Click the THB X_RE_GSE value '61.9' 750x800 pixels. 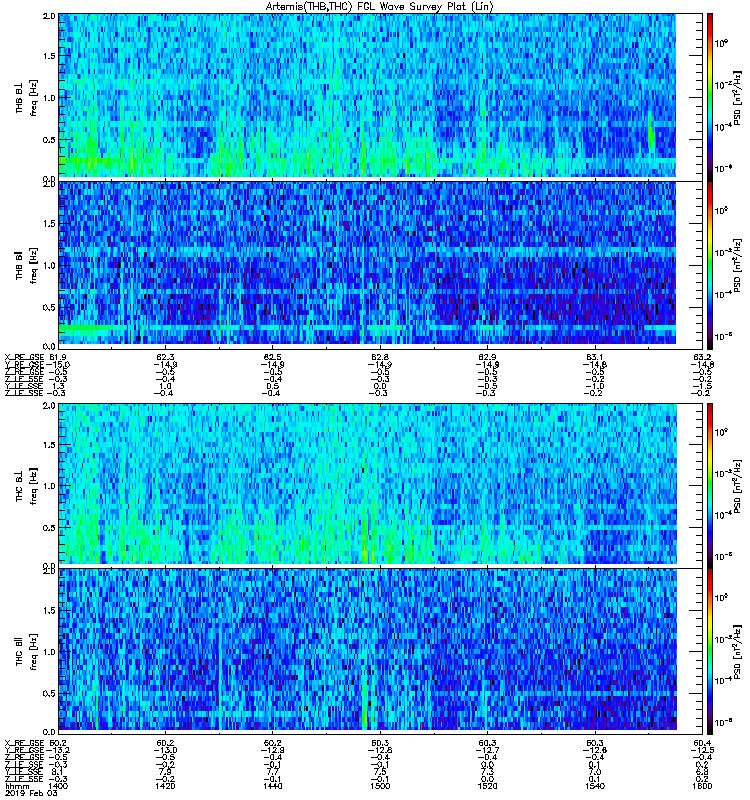tap(59, 357)
